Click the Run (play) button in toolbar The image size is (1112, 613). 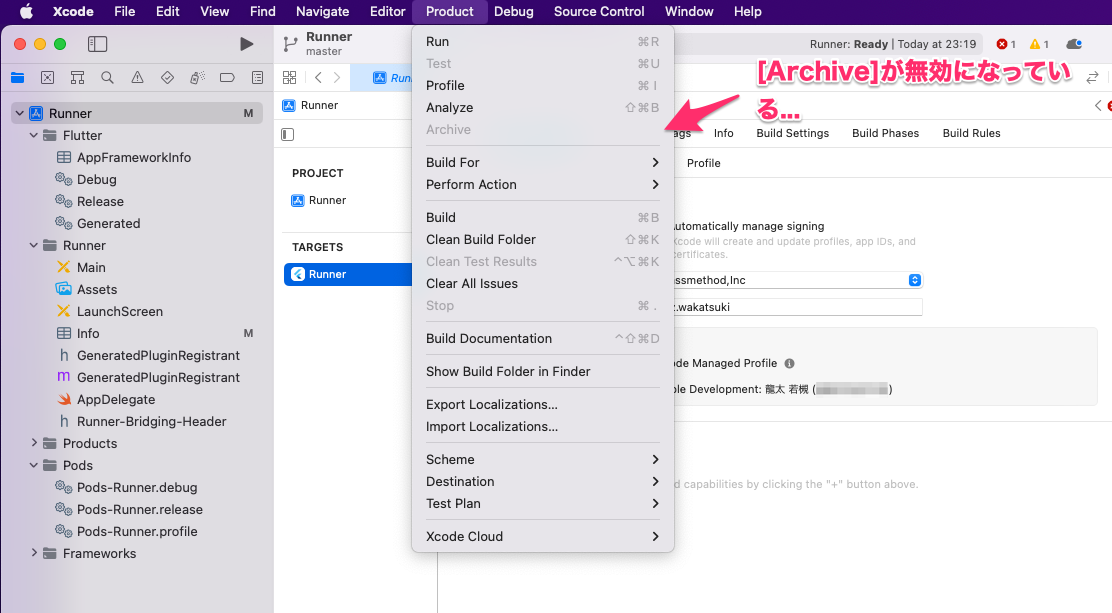tap(246, 44)
